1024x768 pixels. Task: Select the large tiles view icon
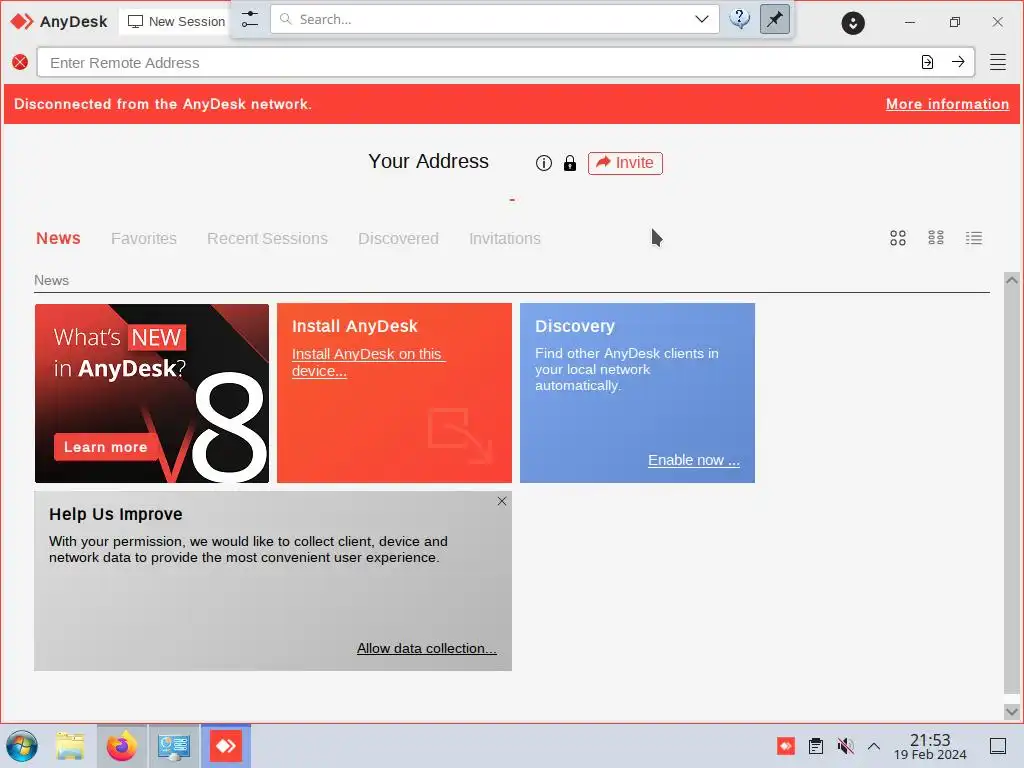[897, 238]
